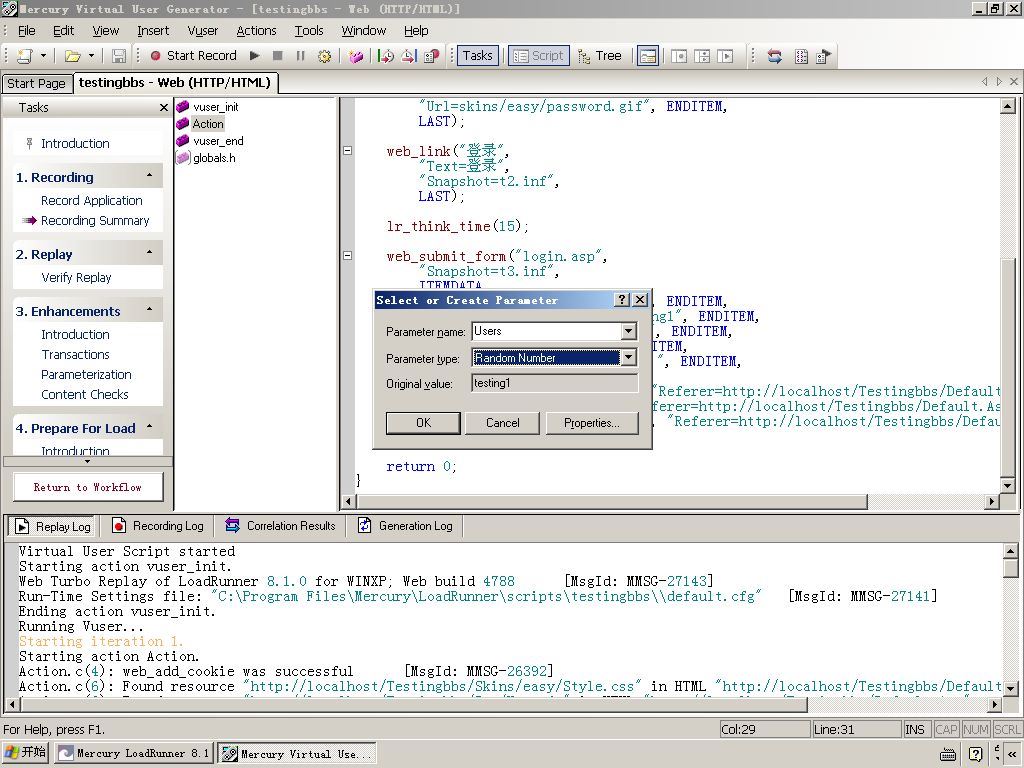Click the Start Record button
The height and width of the screenshot is (768, 1024).
pyautogui.click(x=193, y=56)
